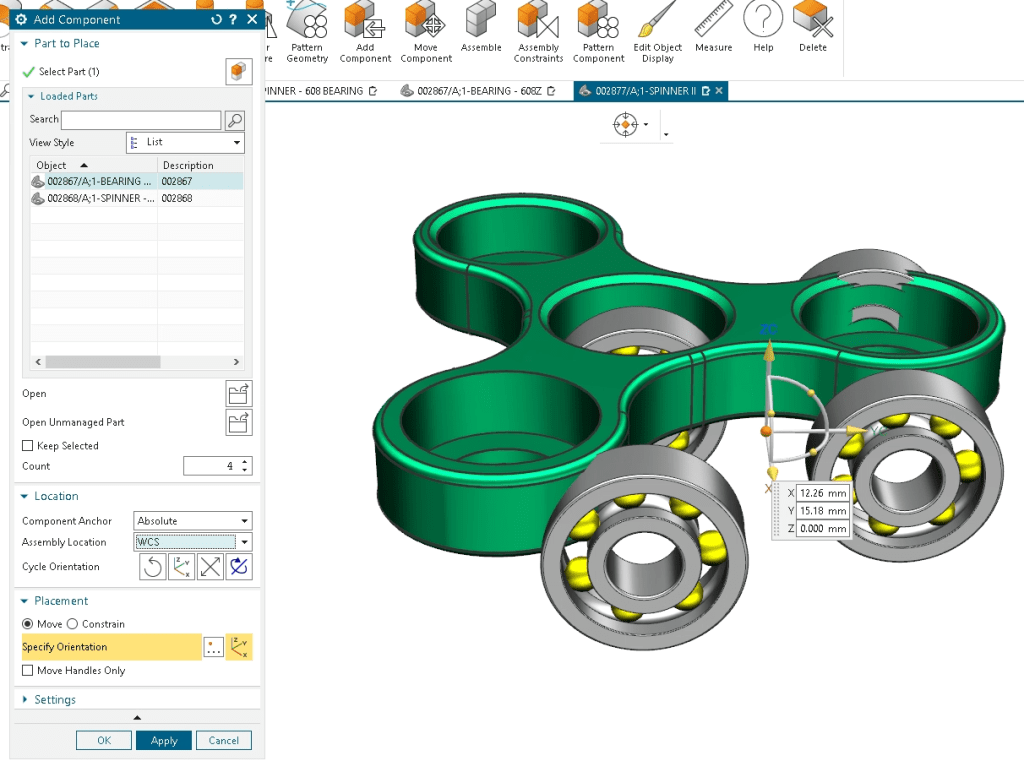1024x772 pixels.
Task: Check the Move Handles Only option
Action: pyautogui.click(x=28, y=671)
